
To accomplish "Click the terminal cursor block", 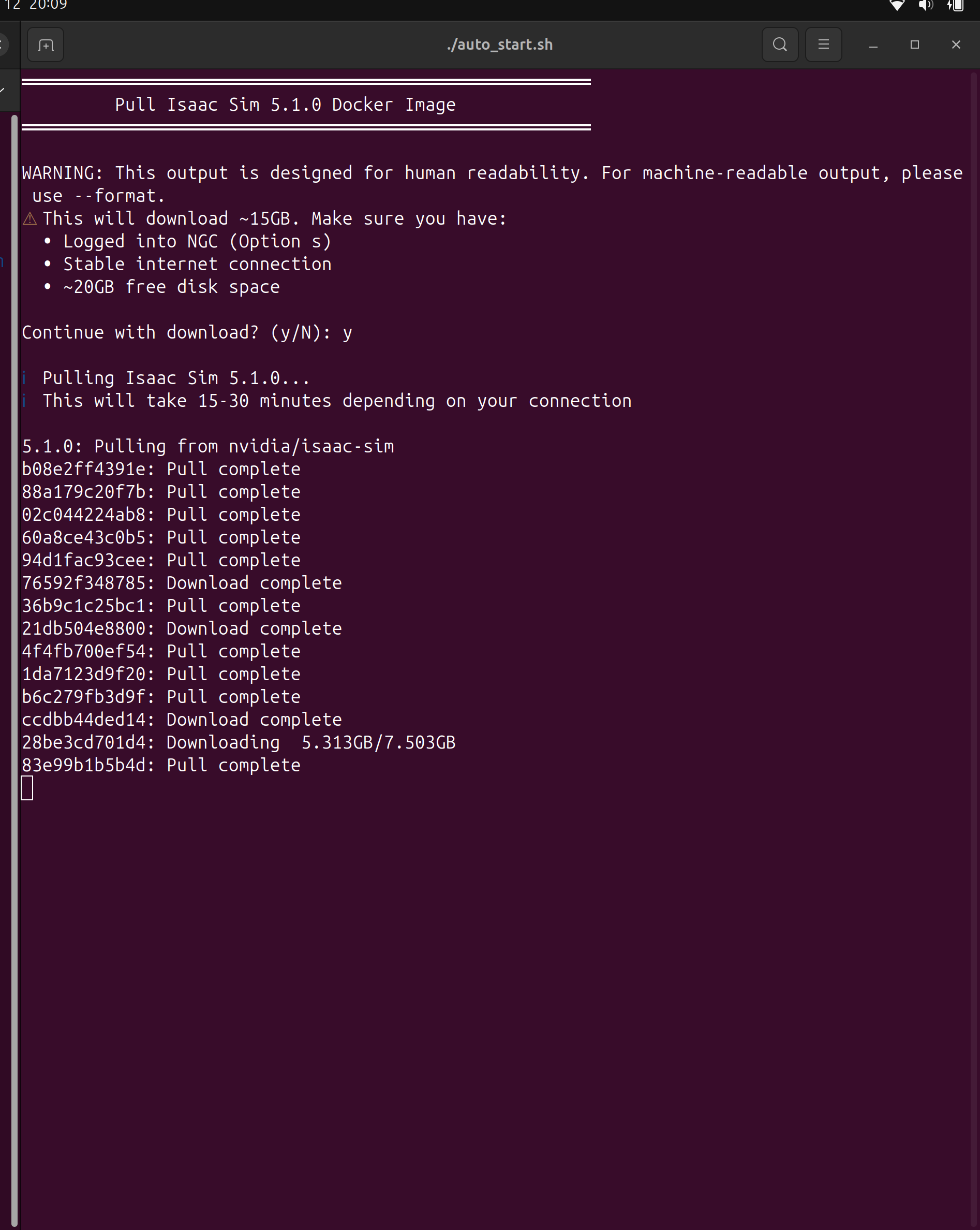I will pyautogui.click(x=27, y=788).
